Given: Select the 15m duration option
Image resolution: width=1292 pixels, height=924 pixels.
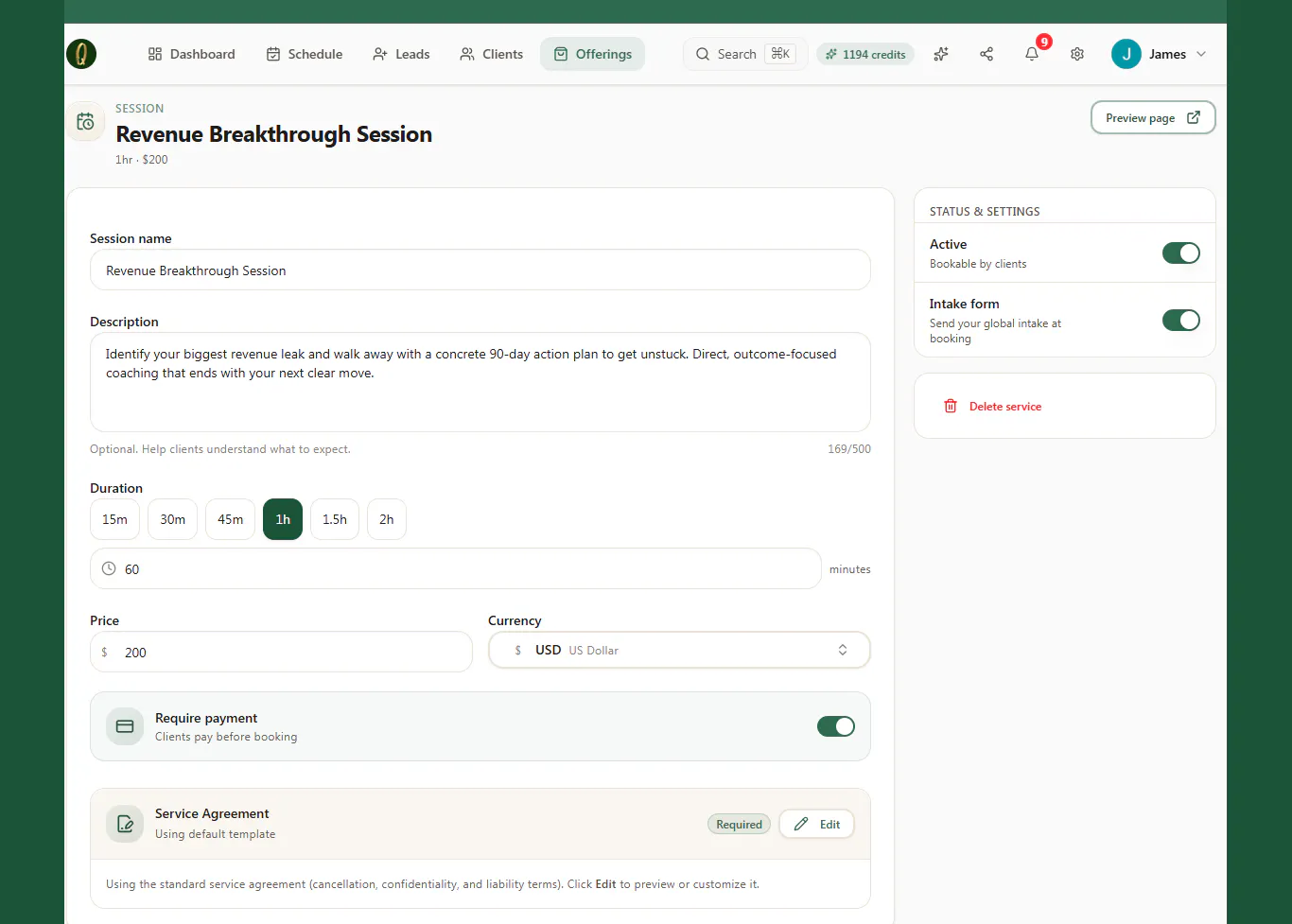Looking at the screenshot, I should click(114, 519).
